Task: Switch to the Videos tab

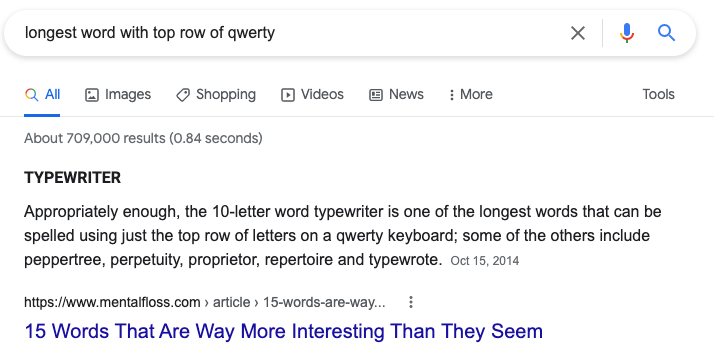Action: pyautogui.click(x=312, y=95)
